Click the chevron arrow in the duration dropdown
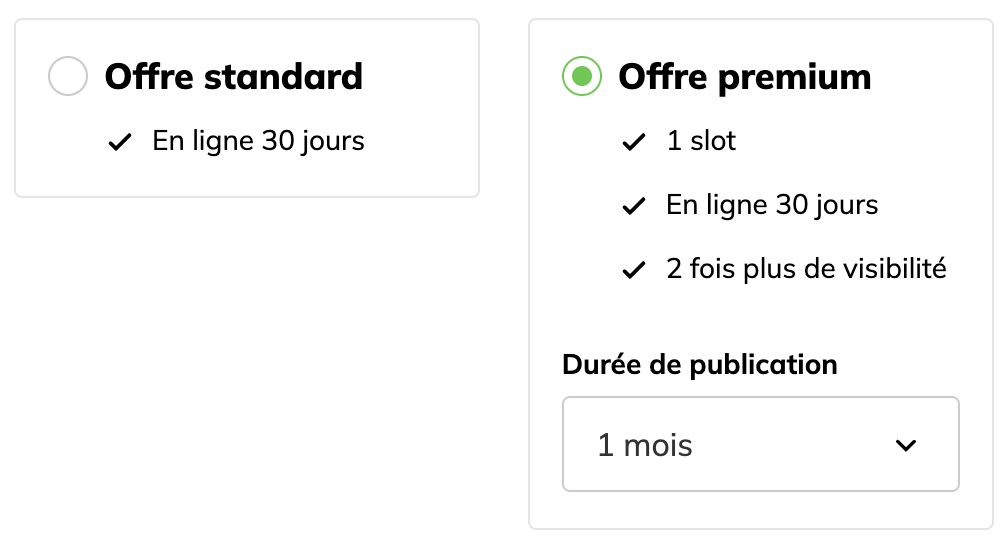This screenshot has height=544, width=1008. tap(906, 445)
